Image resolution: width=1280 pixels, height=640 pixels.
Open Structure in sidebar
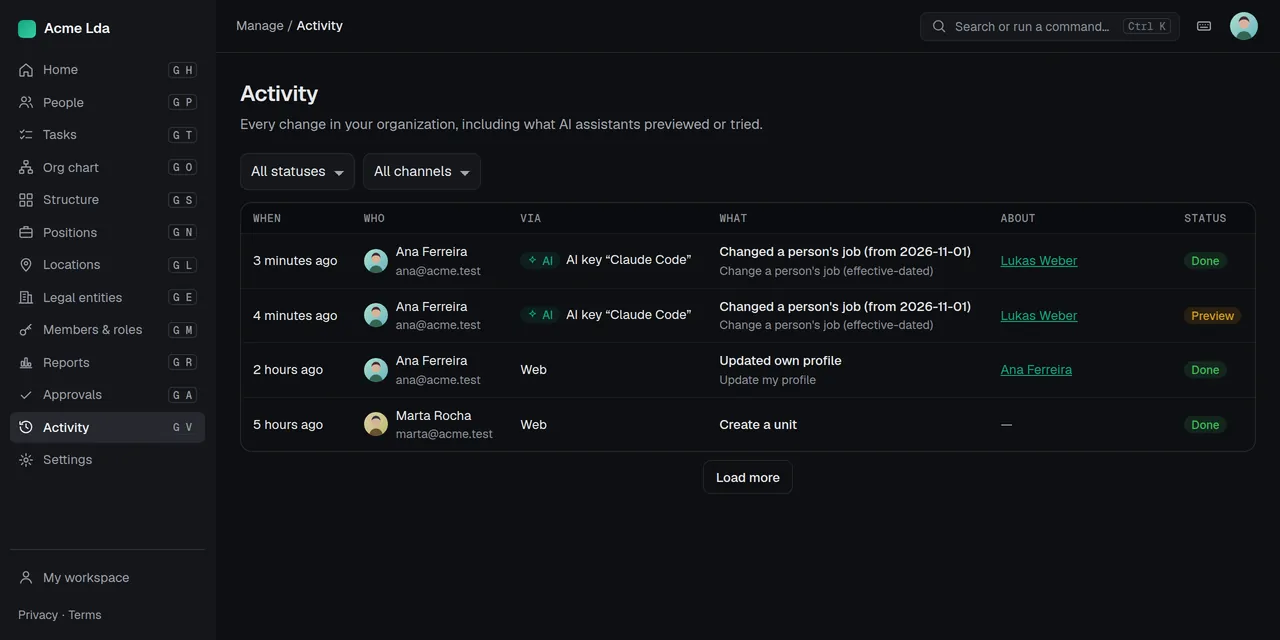click(x=107, y=200)
